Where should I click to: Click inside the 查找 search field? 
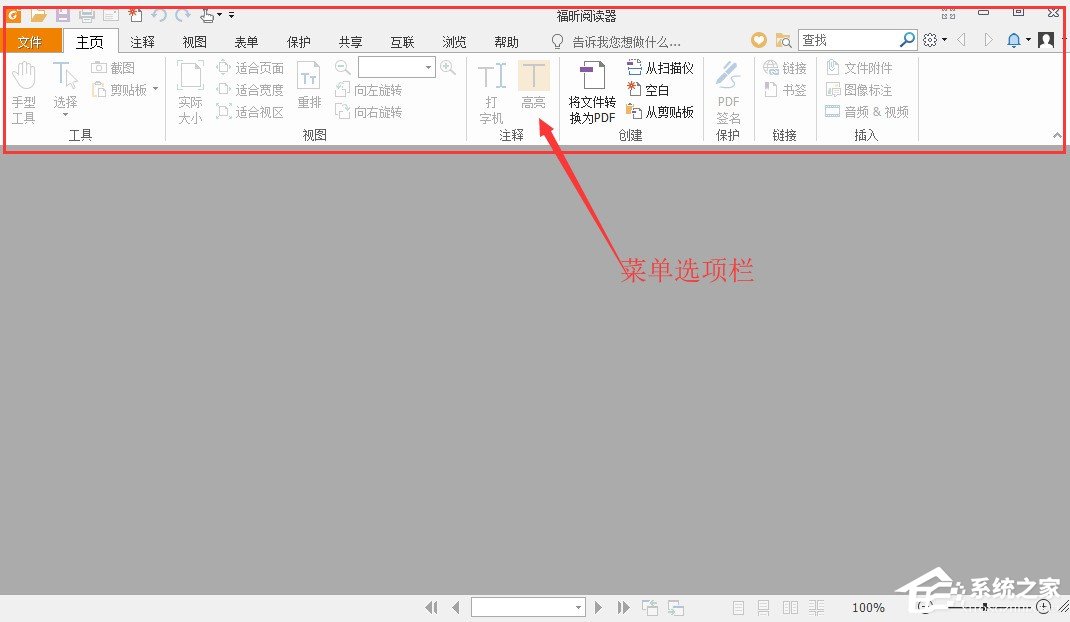(855, 40)
